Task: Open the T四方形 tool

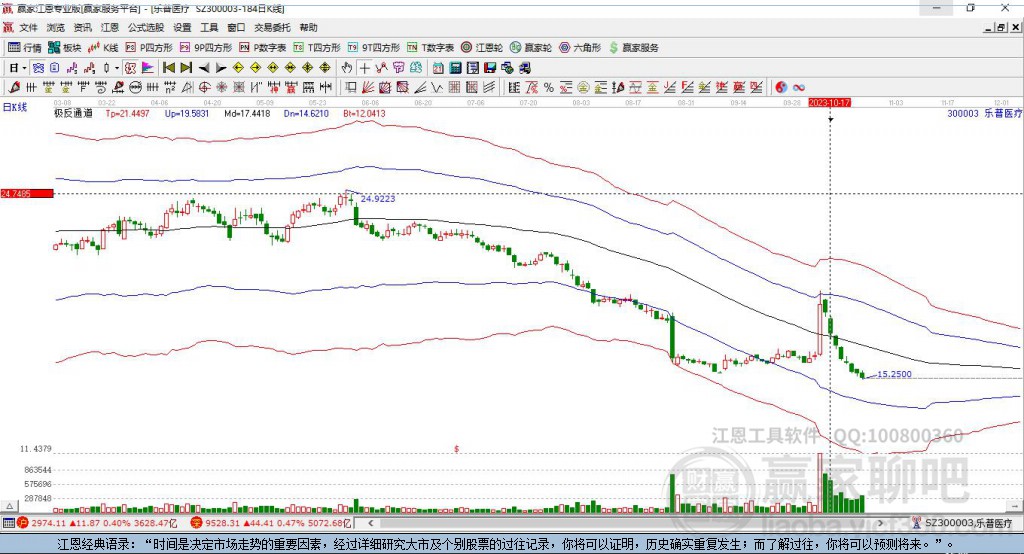Action: coord(317,48)
